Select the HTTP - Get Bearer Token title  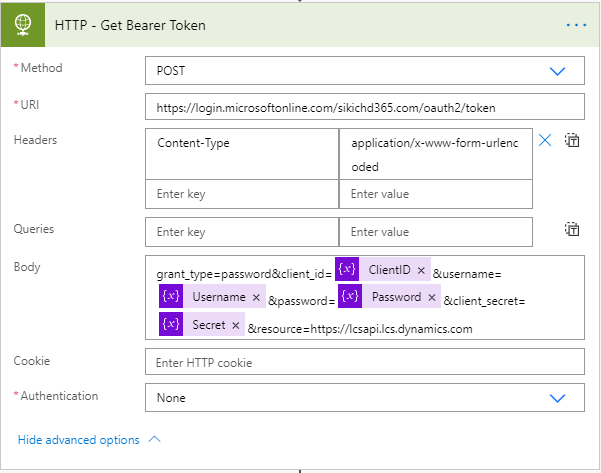click(x=130, y=25)
